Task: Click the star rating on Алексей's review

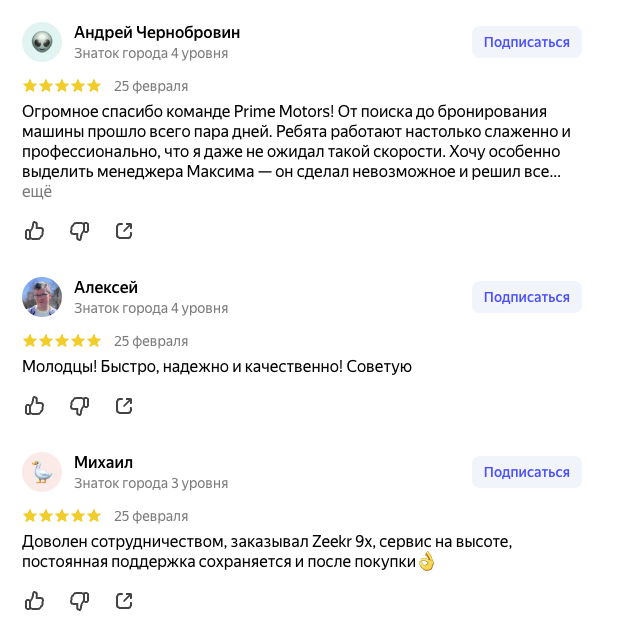Action: 62,341
